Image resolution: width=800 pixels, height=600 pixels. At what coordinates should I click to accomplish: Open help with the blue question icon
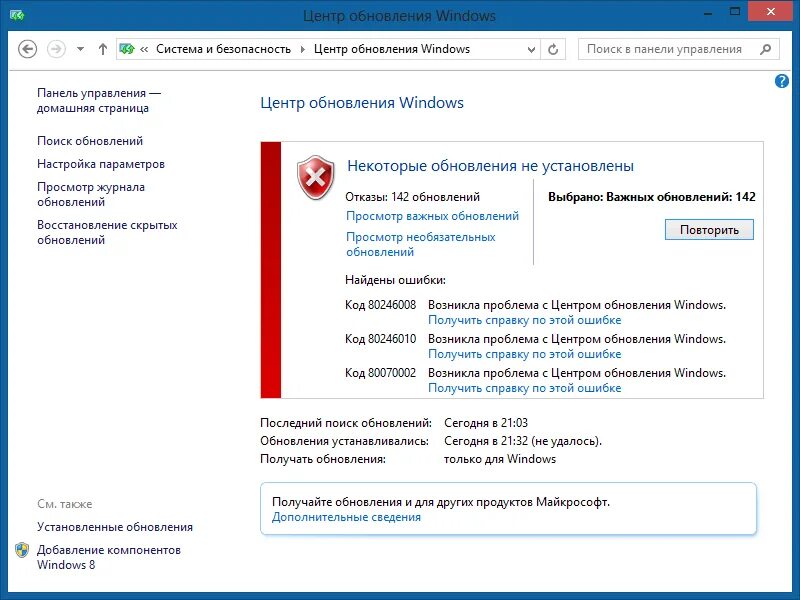point(782,81)
